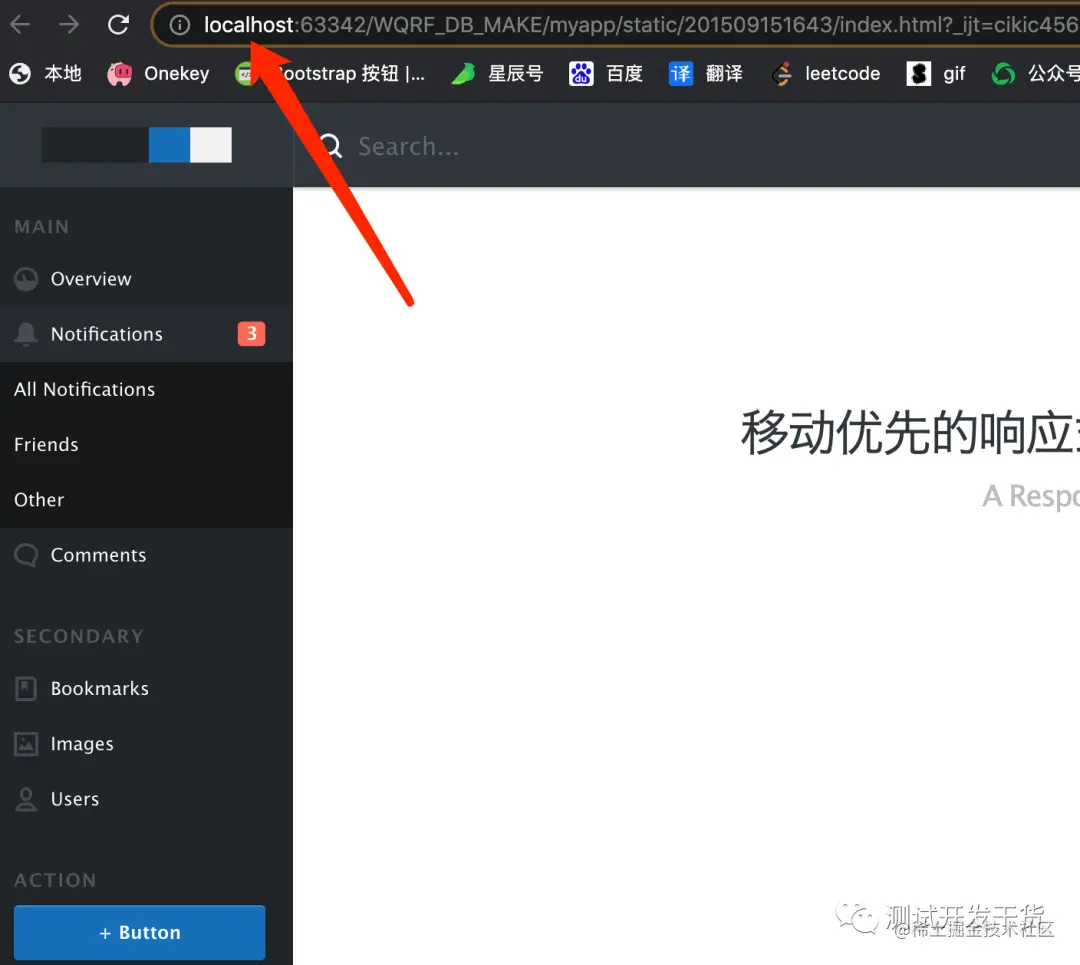
Task: Click the site info icon in address bar
Action: pyautogui.click(x=179, y=25)
